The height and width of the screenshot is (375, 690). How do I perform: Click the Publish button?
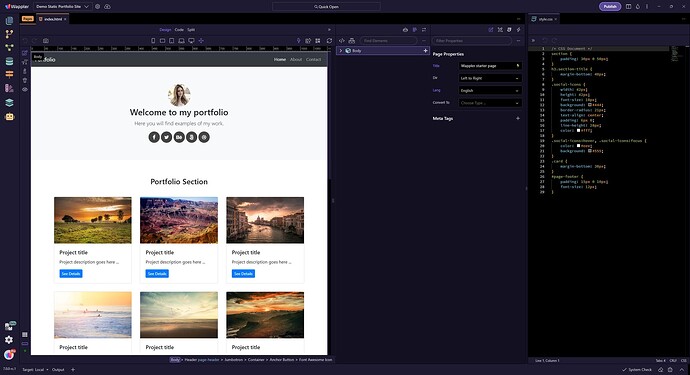[x=610, y=7]
